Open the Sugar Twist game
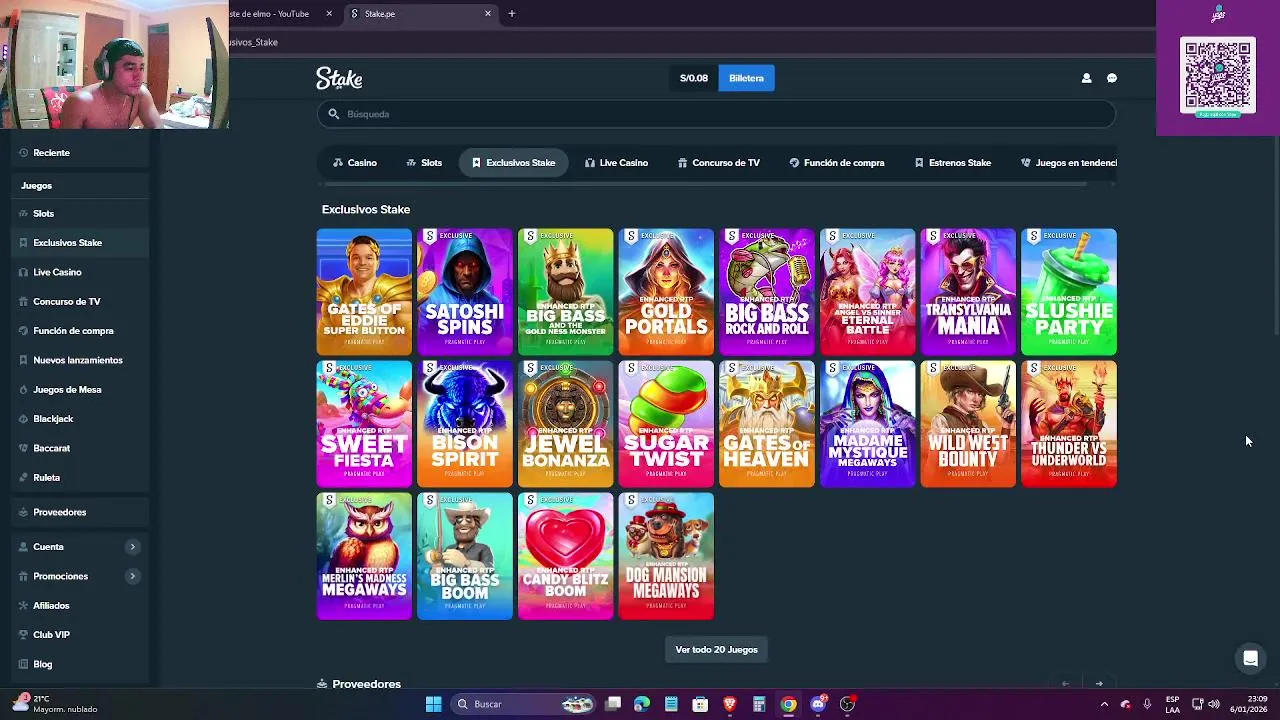Screen dimensions: 1280x720 pyautogui.click(x=666, y=424)
